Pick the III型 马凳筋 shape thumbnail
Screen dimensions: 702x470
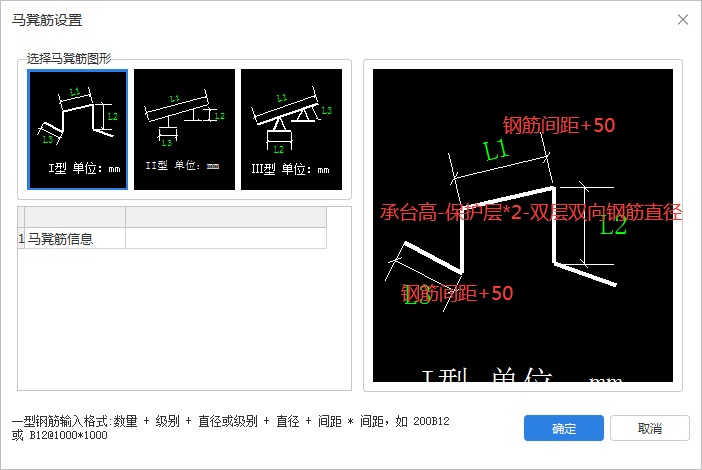[x=291, y=129]
